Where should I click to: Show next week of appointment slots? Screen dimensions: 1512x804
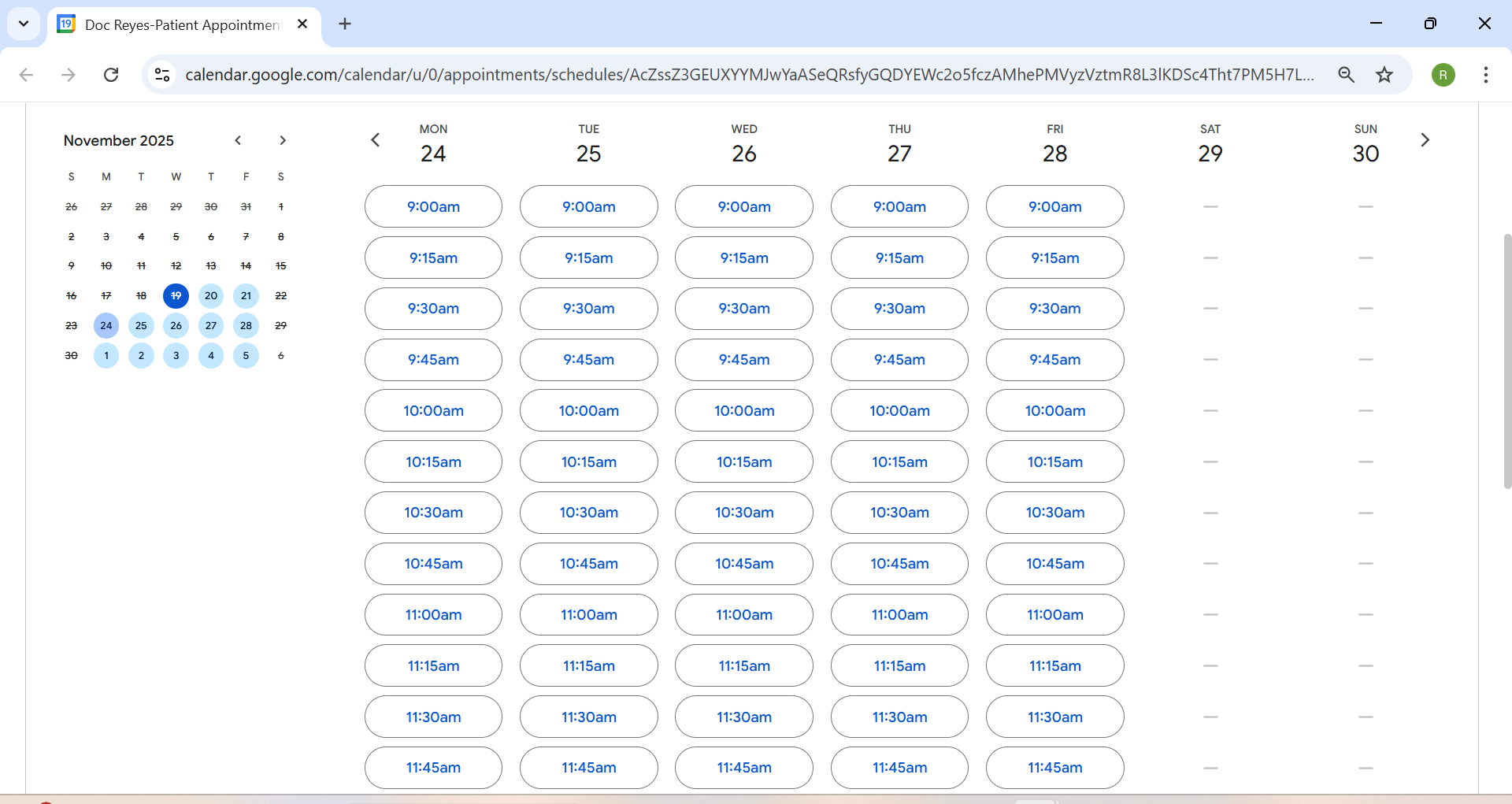(x=1425, y=140)
